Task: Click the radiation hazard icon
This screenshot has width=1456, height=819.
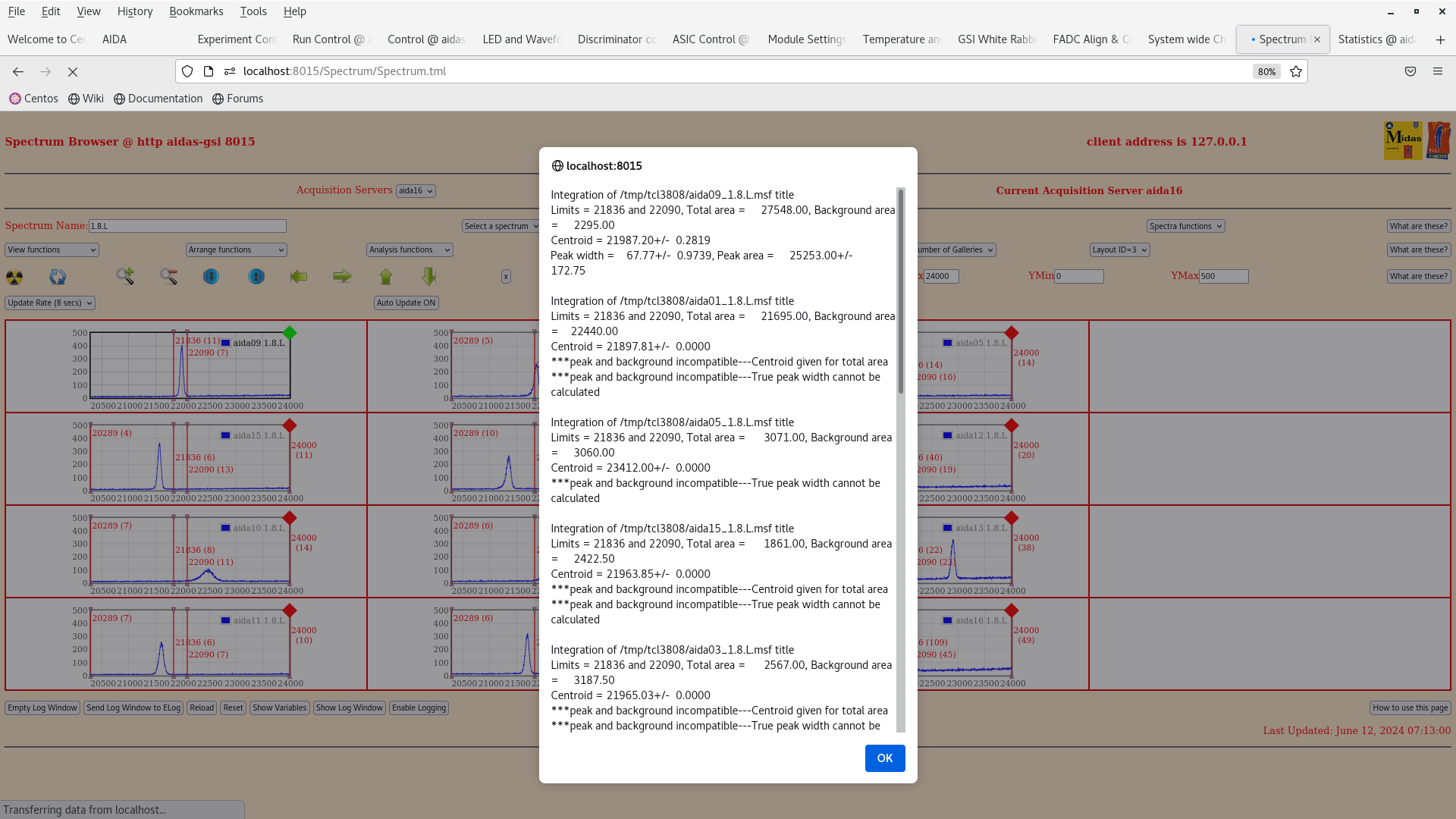Action: [14, 277]
